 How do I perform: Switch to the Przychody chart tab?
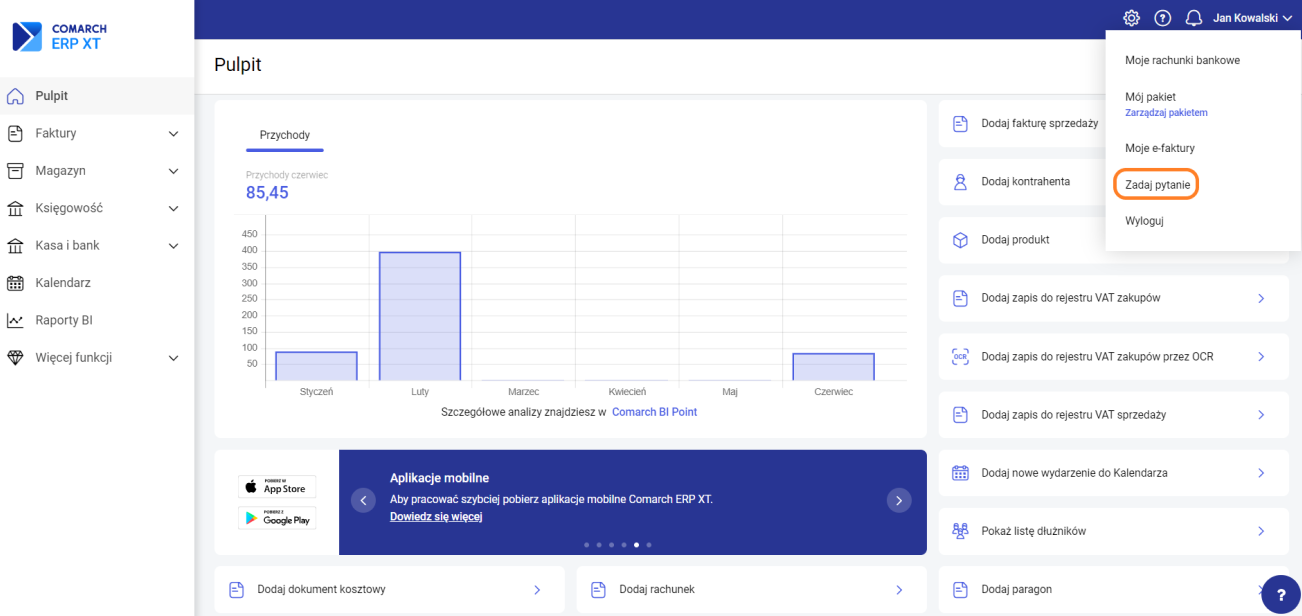coord(285,135)
